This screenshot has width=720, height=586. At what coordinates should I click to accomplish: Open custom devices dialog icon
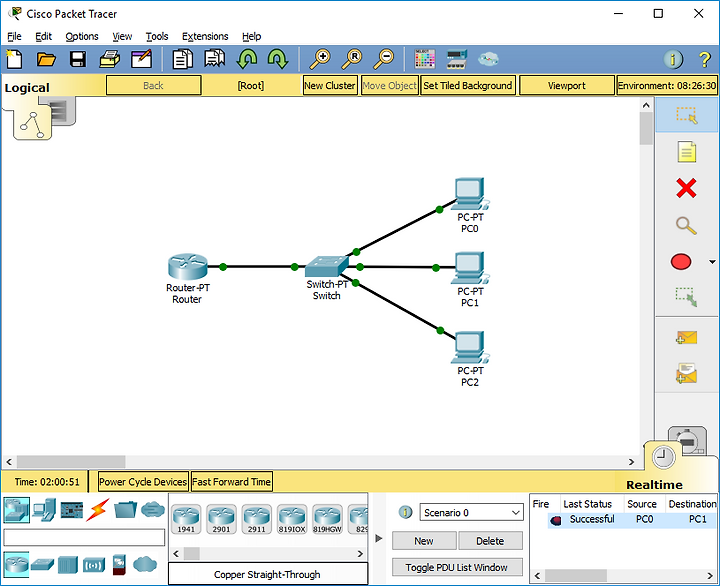point(456,59)
